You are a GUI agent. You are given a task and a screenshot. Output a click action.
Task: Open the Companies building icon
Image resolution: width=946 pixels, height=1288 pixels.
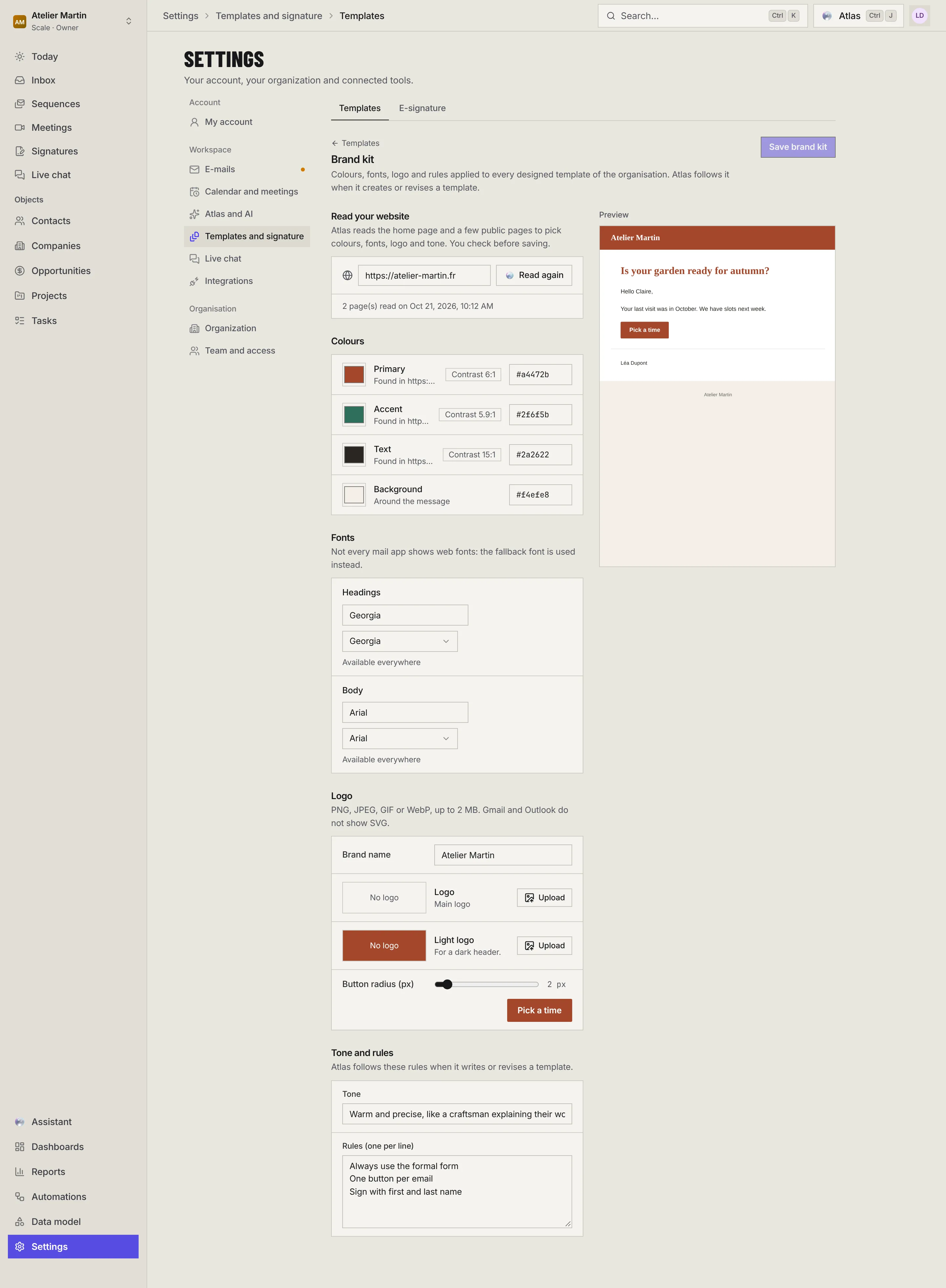pyautogui.click(x=19, y=246)
